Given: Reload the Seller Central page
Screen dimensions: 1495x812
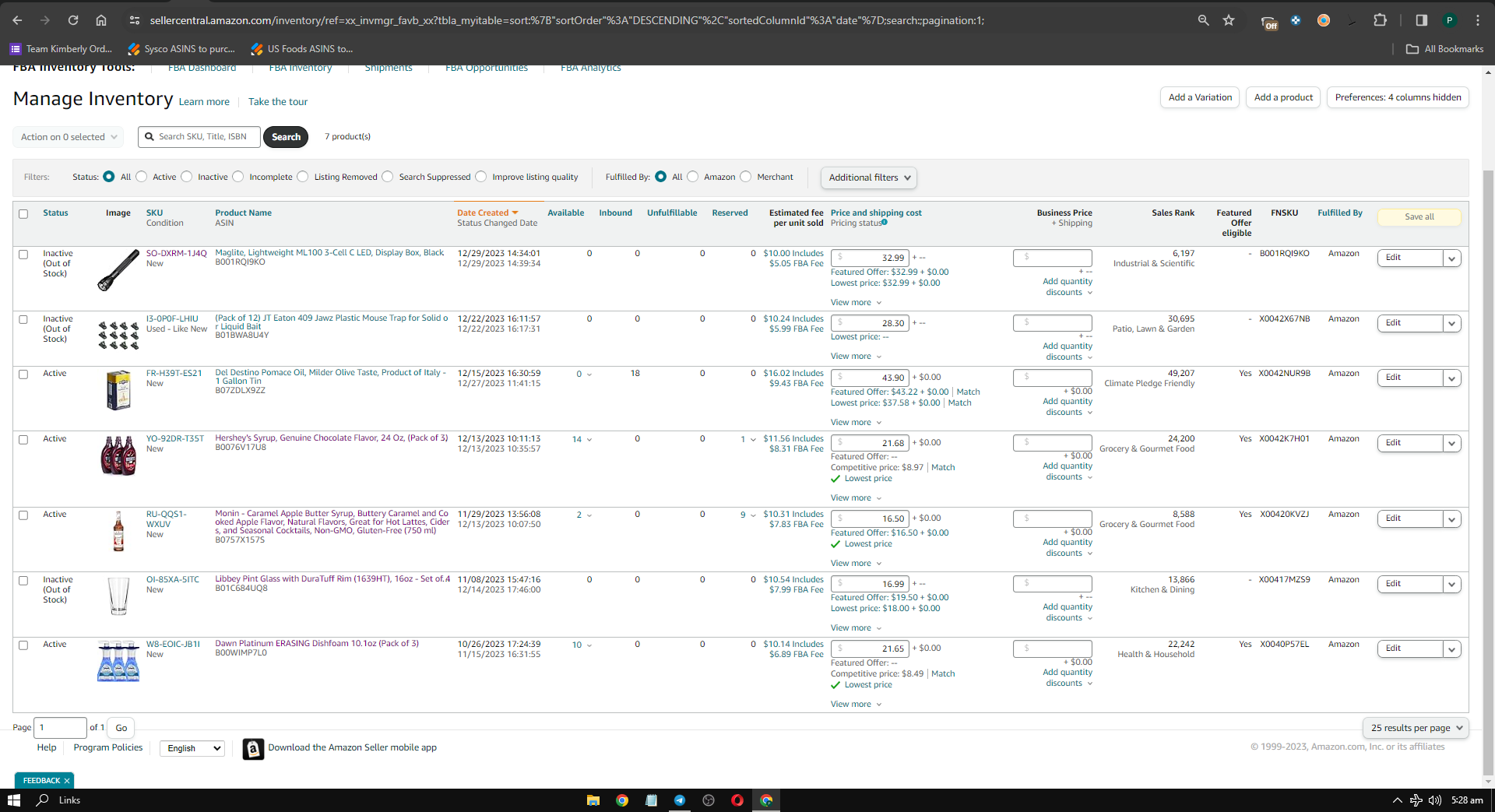Looking at the screenshot, I should point(73,20).
